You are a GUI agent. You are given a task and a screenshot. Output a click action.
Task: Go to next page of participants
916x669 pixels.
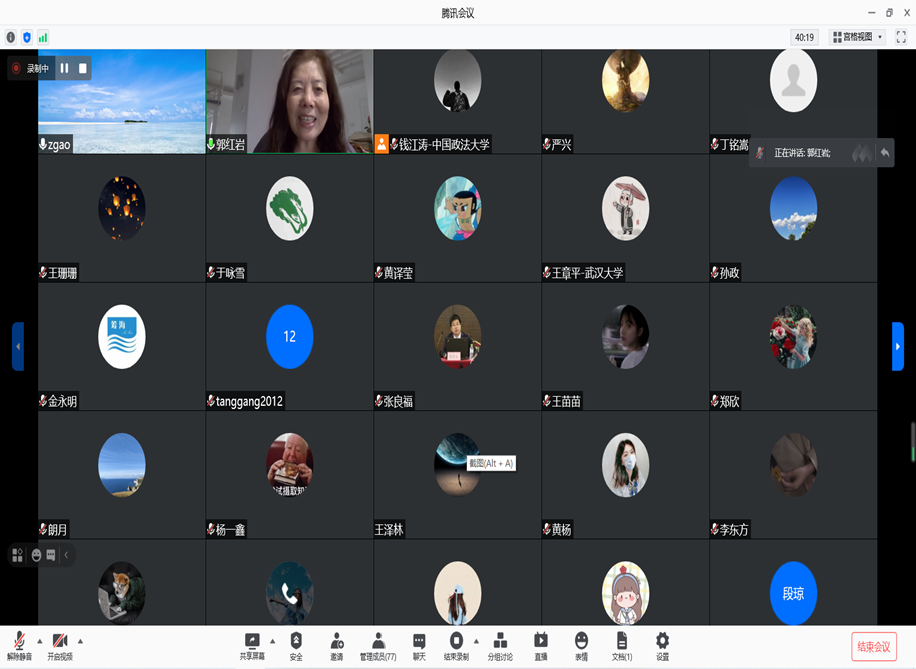pyautogui.click(x=897, y=346)
